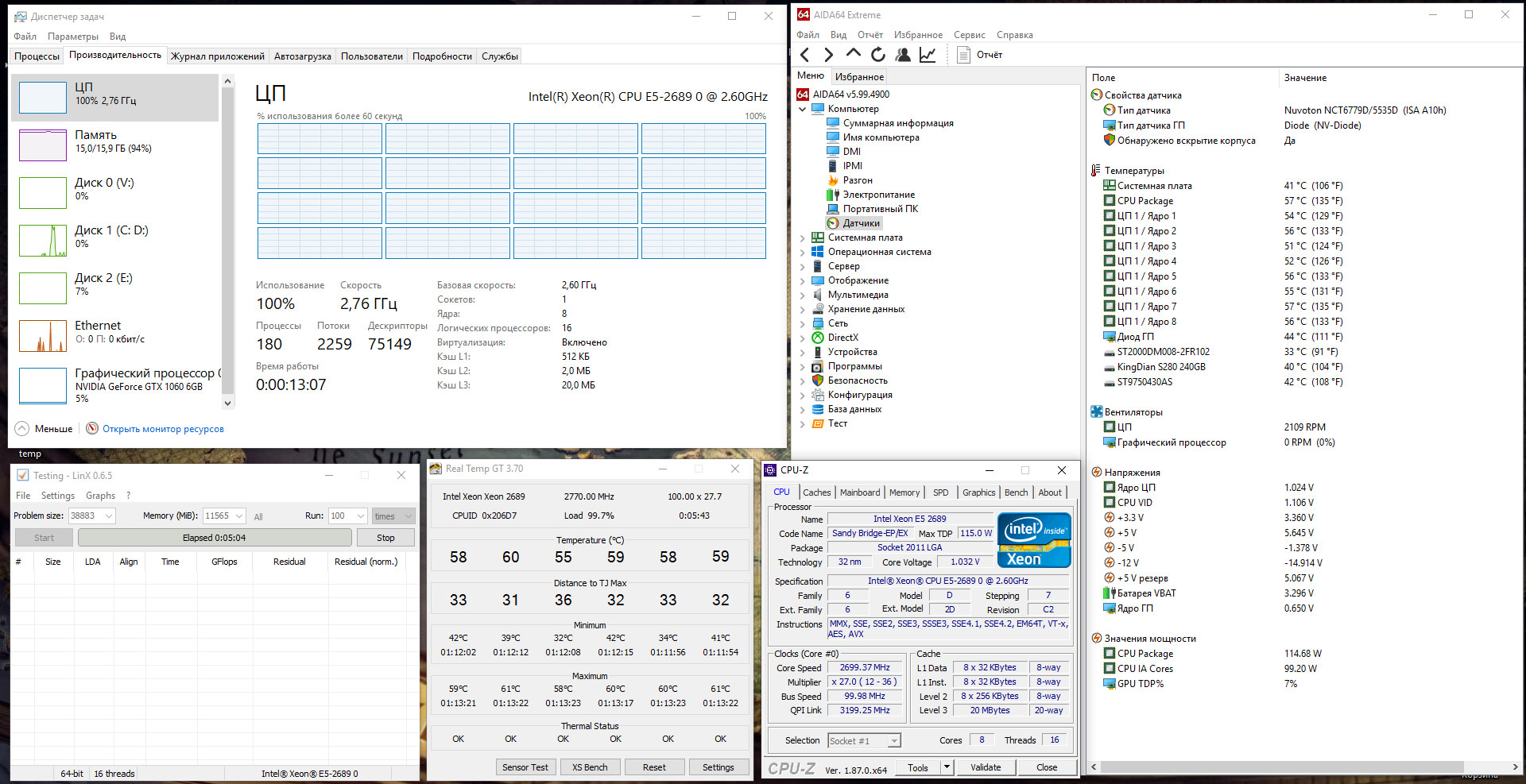Select the Память thumbnail in Task Manager
Screen dimensions: 1526x784
pos(43,145)
